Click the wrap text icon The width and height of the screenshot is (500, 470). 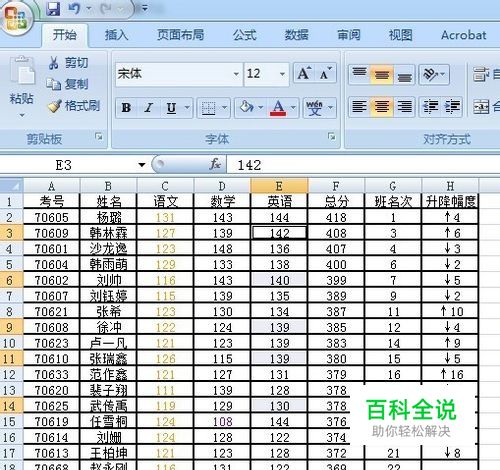pyautogui.click(x=481, y=74)
